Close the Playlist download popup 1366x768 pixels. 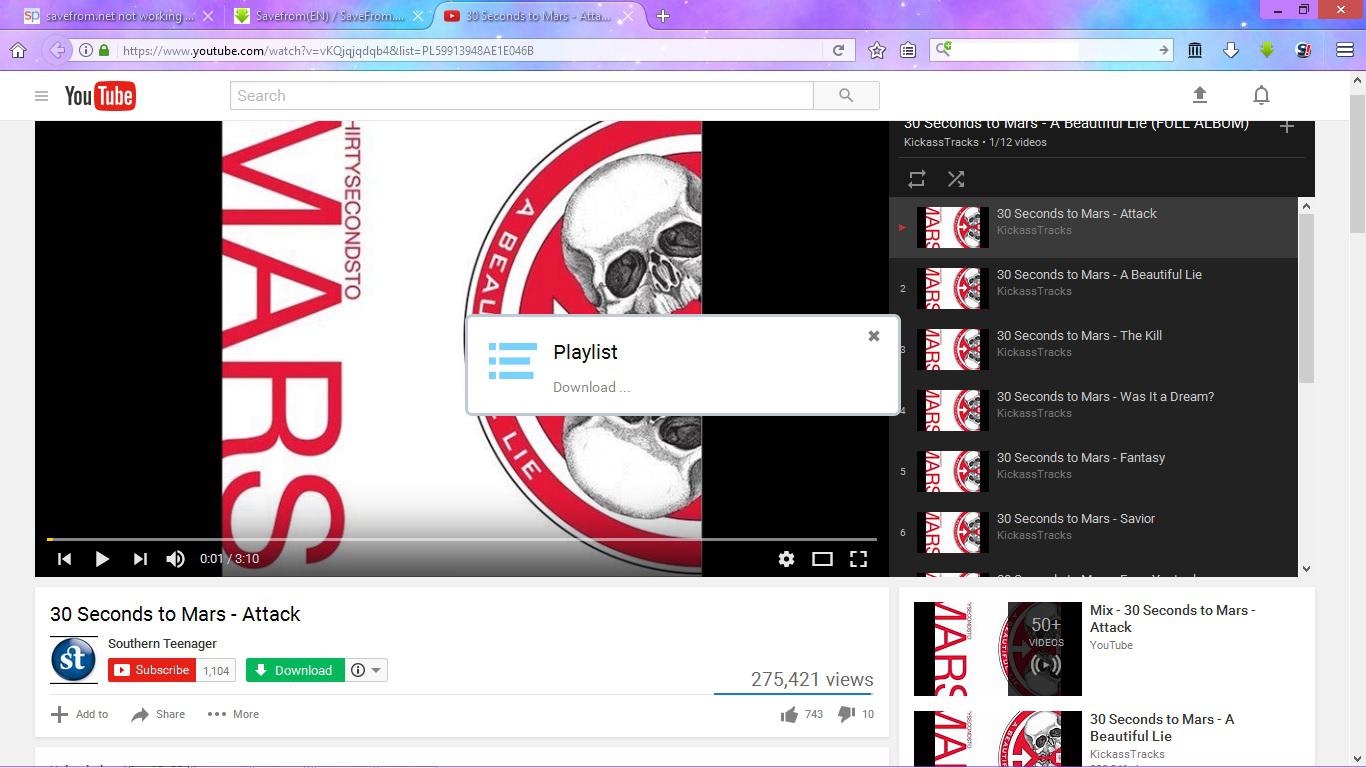tap(874, 336)
